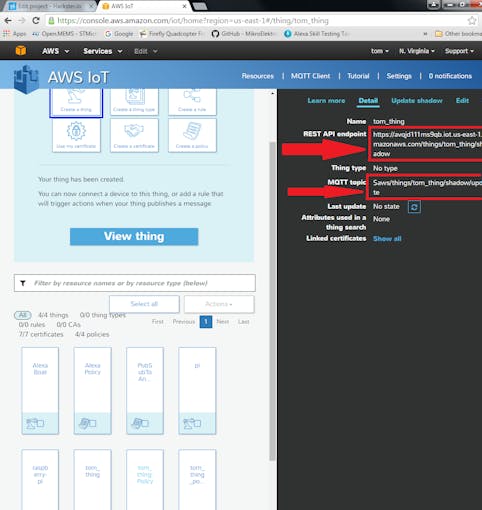Click the resource filter input field

click(x=135, y=283)
